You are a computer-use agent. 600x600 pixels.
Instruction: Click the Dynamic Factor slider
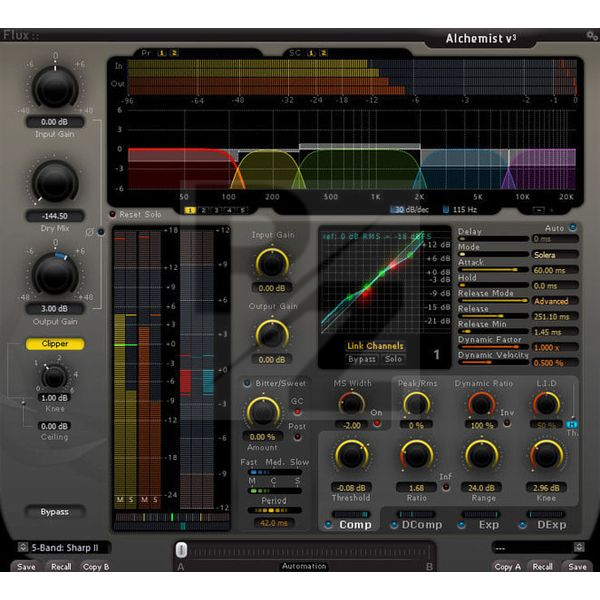click(x=494, y=347)
